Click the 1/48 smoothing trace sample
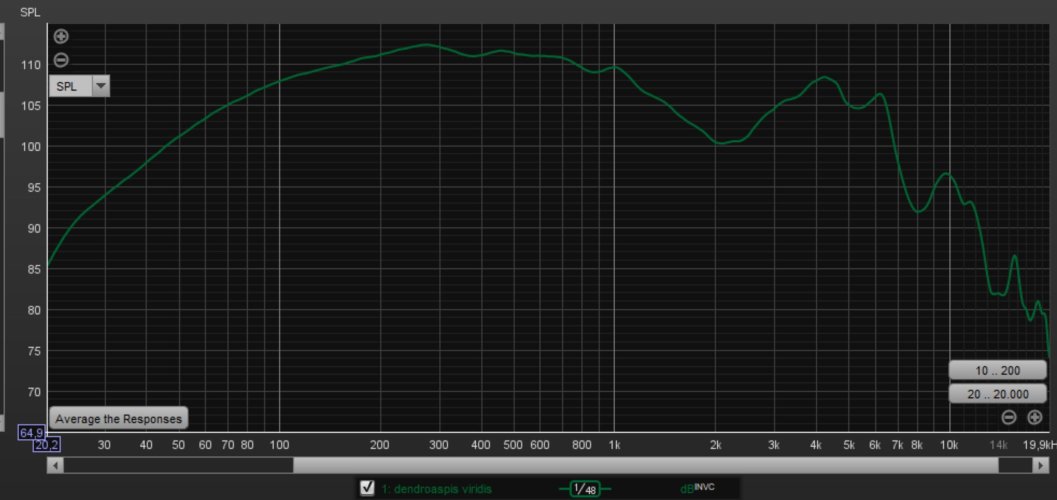 583,488
